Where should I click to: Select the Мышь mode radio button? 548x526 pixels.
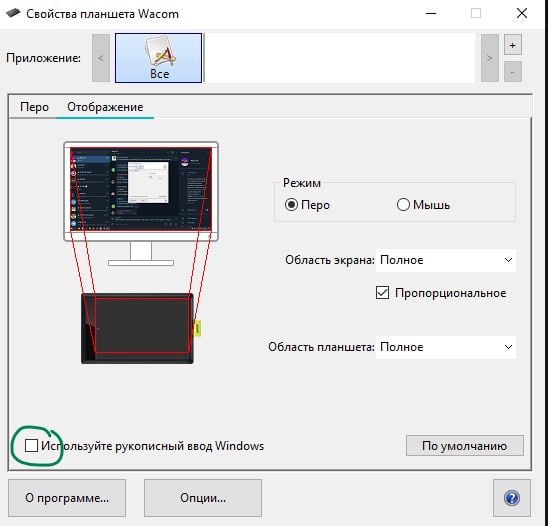(x=403, y=204)
